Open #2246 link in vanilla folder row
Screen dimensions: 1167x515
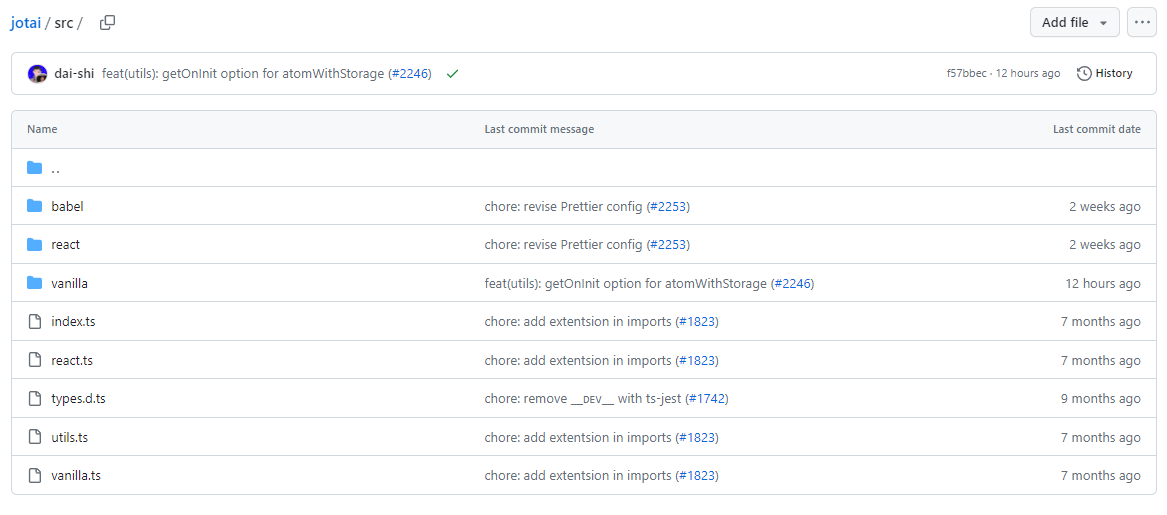(x=793, y=283)
